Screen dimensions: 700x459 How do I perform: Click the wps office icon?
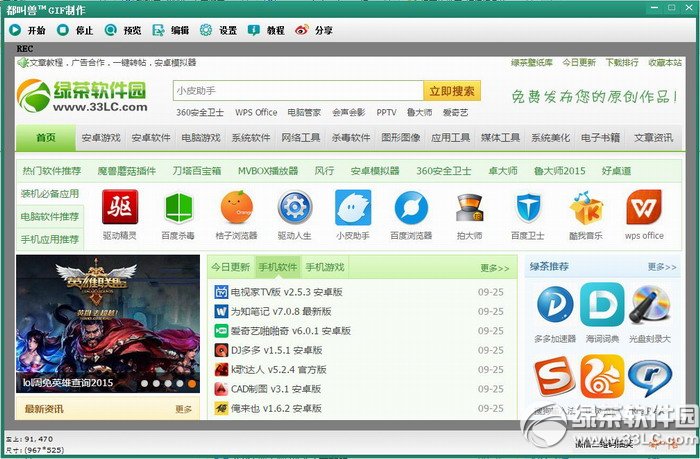[644, 207]
